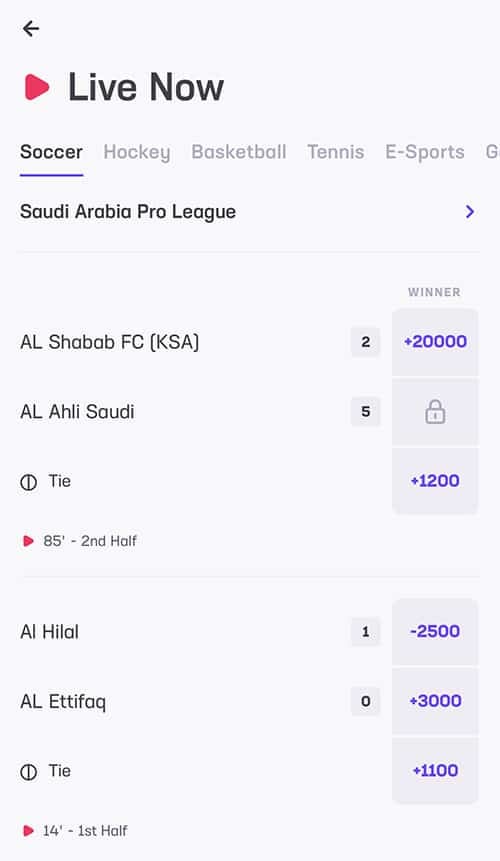Screen dimensions: 500x861
Task: Select the Soccer tab
Action: pyautogui.click(x=52, y=152)
